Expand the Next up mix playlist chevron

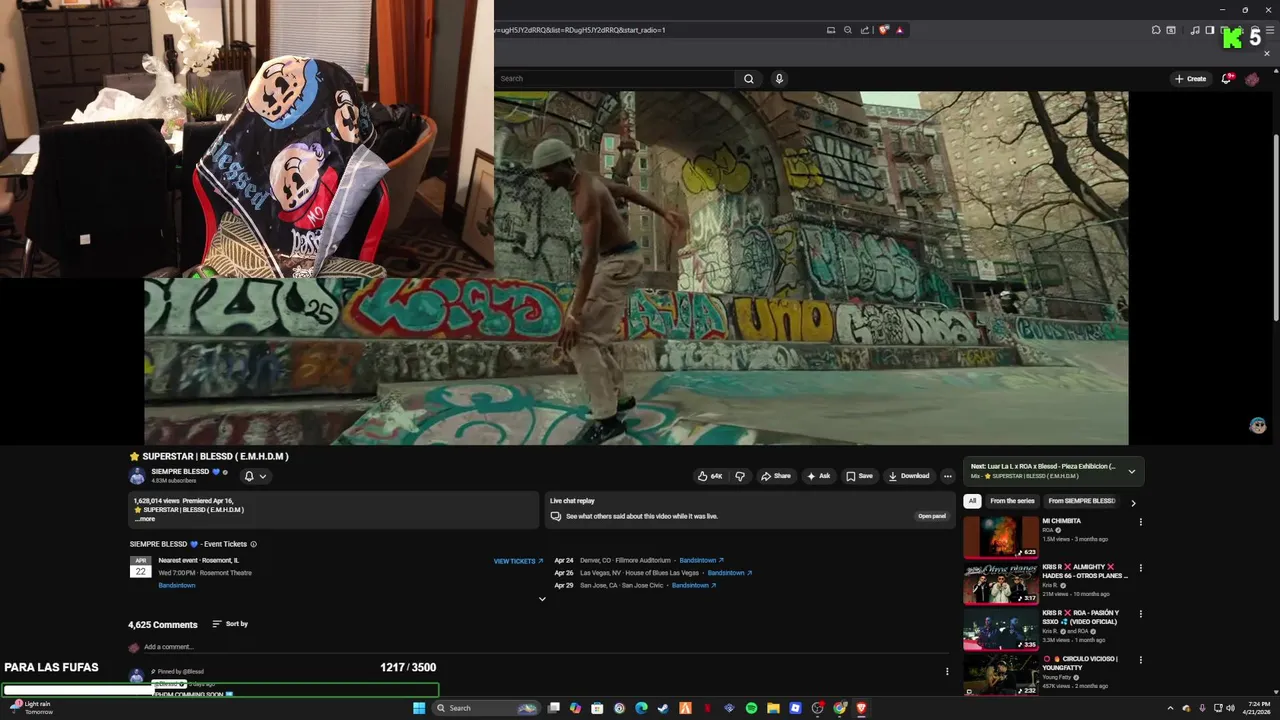click(x=1132, y=471)
